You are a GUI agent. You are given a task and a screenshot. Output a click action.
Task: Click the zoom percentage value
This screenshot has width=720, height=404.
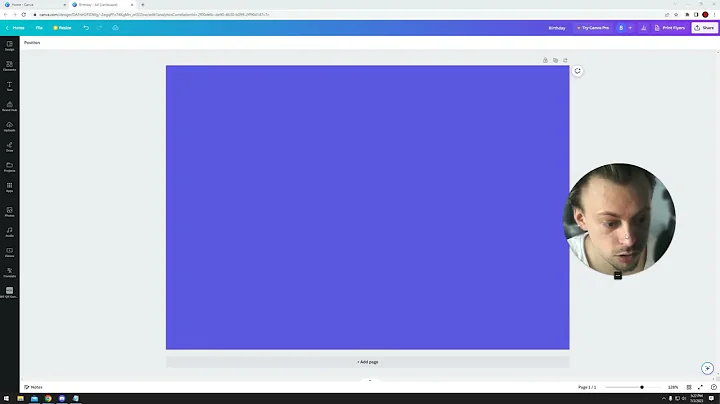(x=673, y=387)
